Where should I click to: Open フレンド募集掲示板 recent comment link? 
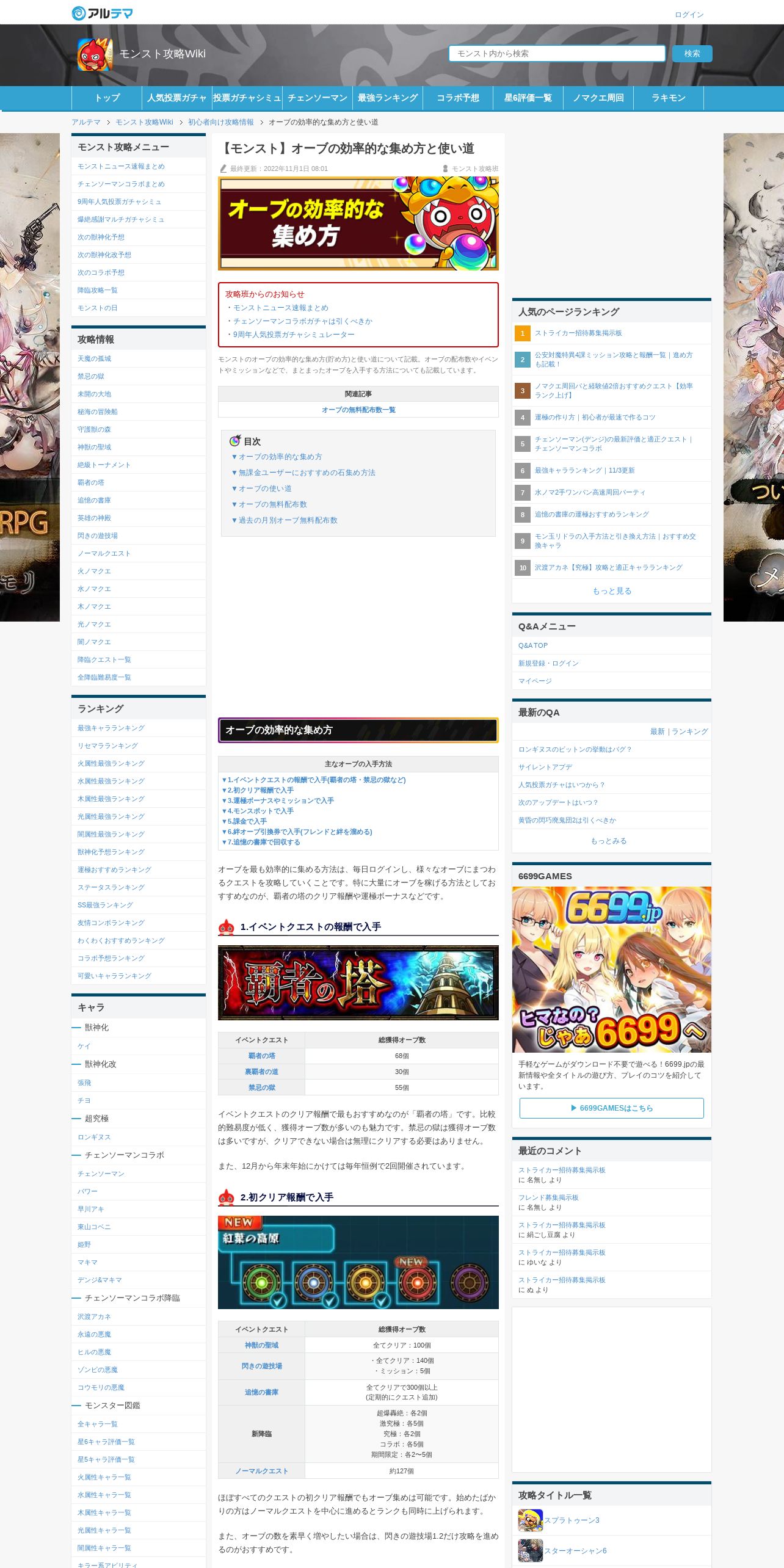point(548,1198)
